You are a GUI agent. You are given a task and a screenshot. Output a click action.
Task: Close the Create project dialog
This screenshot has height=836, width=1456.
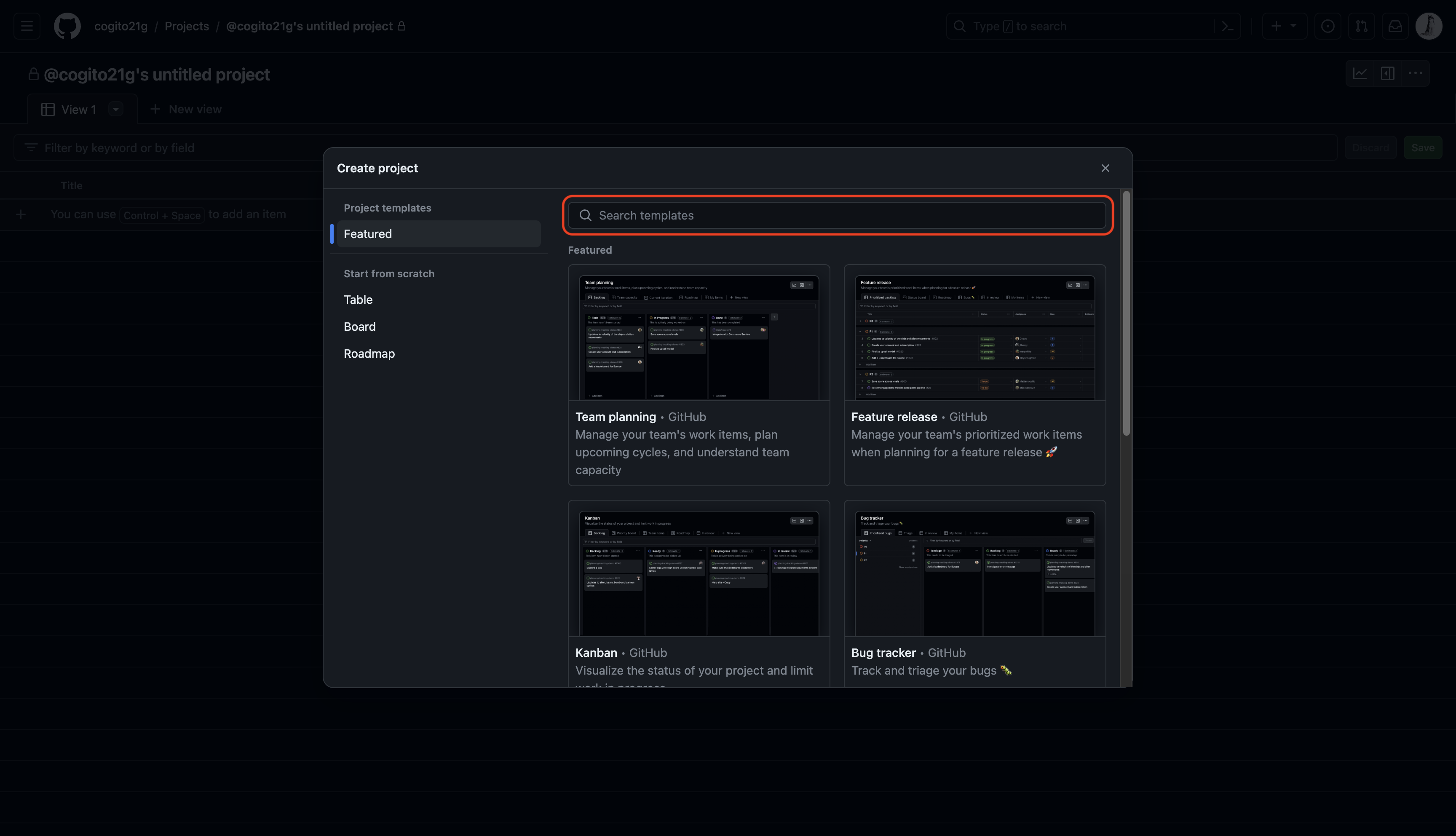(1105, 168)
